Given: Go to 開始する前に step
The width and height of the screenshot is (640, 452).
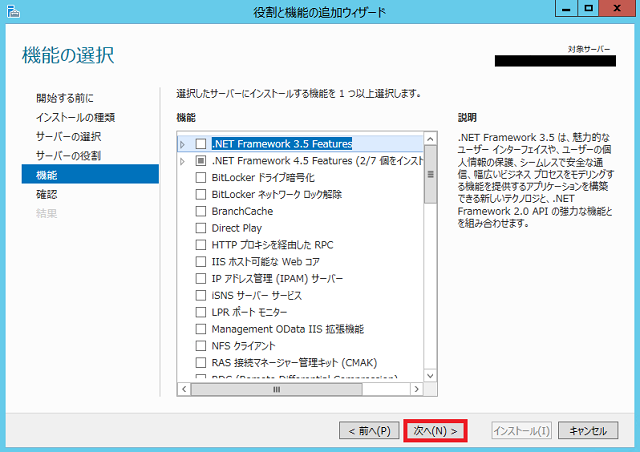Looking at the screenshot, I should coord(65,98).
